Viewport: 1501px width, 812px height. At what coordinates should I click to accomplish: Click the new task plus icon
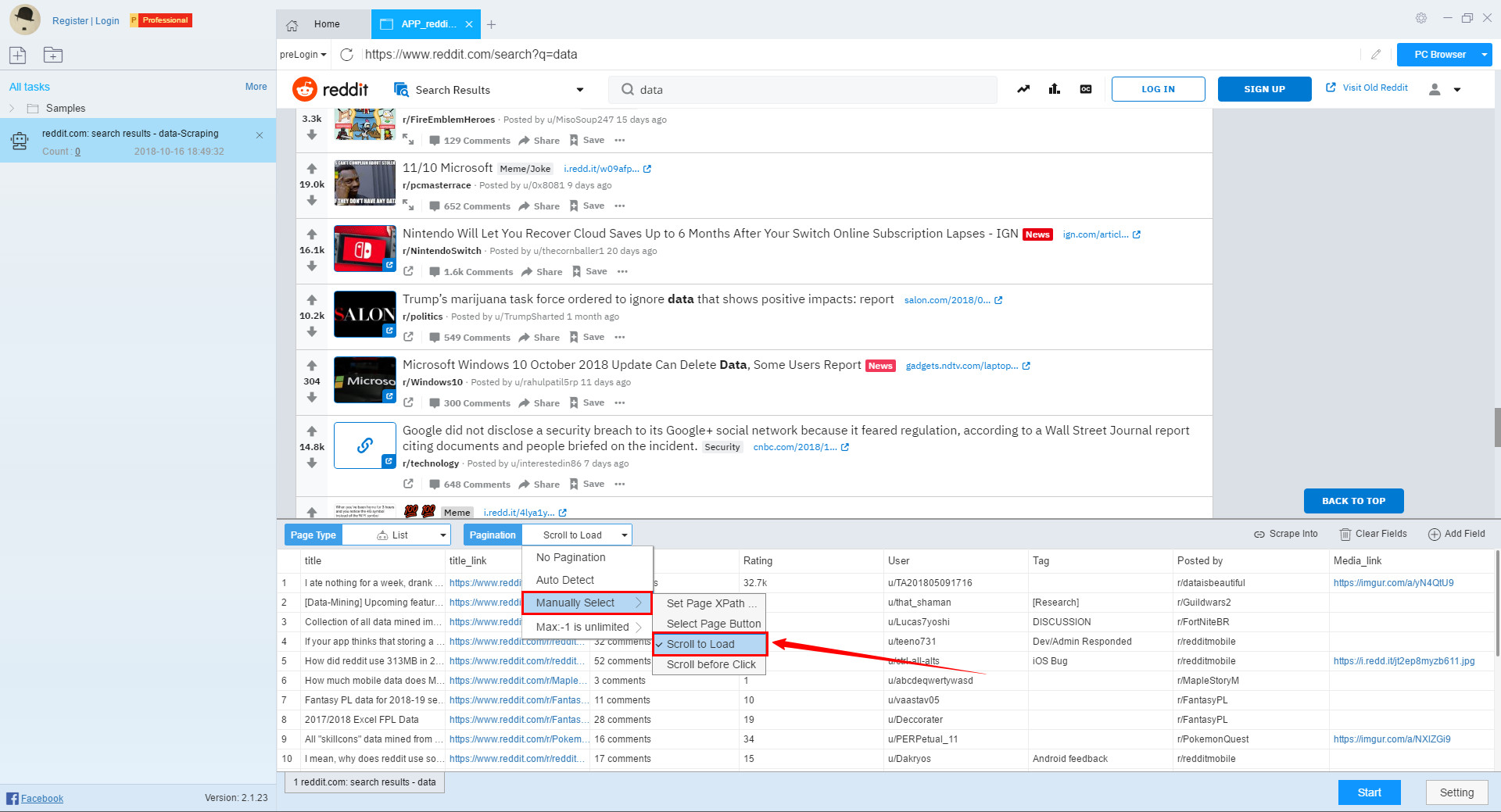tap(18, 55)
